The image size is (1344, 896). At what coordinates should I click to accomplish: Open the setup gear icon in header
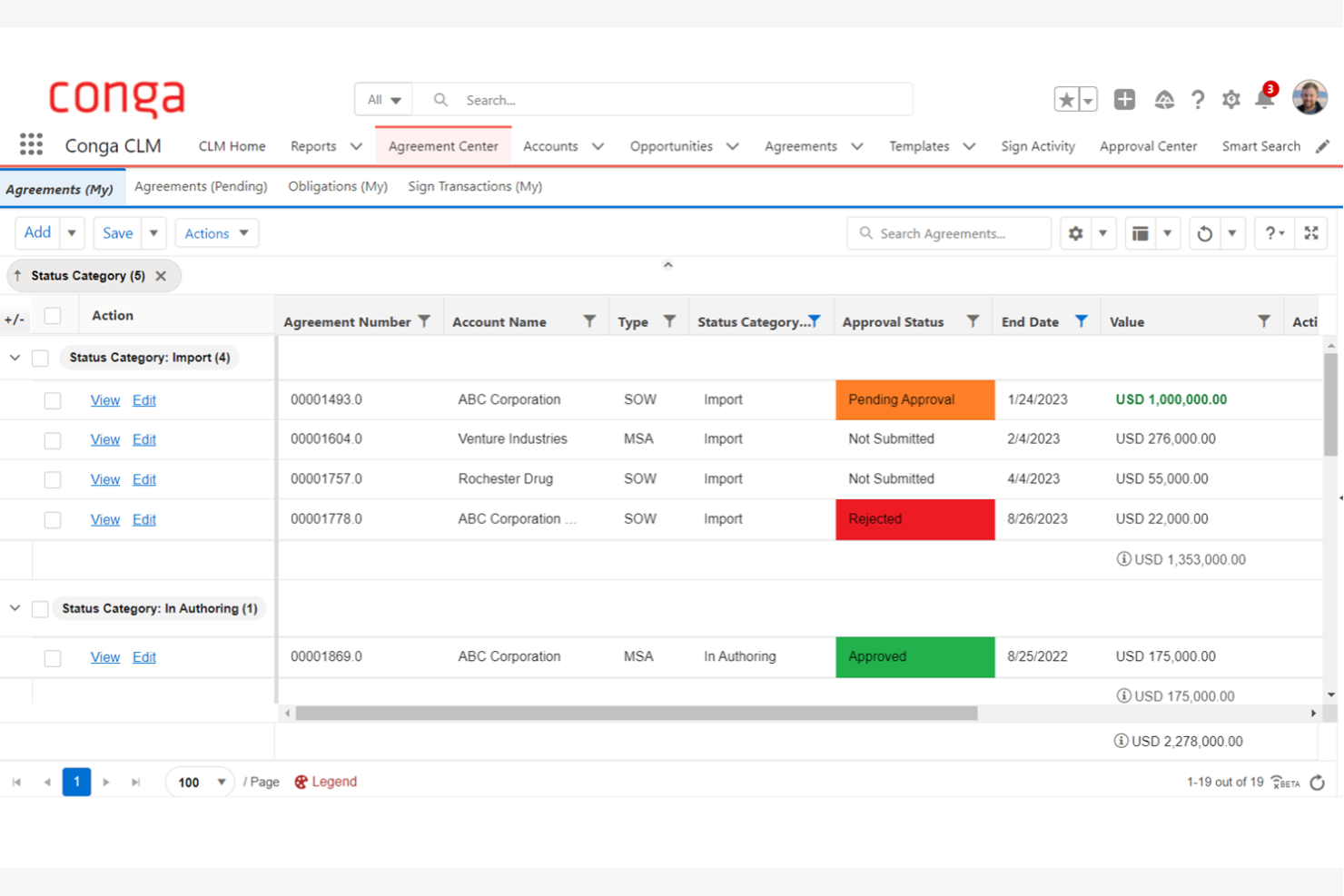coord(1230,100)
